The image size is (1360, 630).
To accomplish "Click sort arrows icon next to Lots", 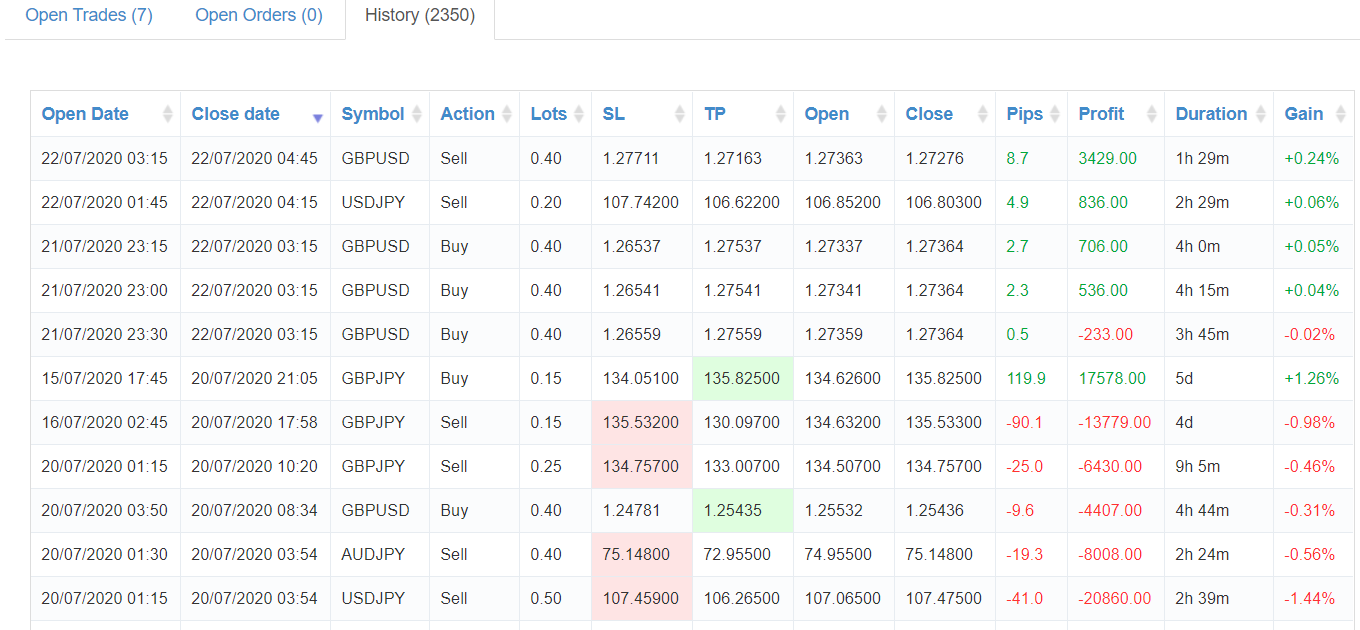I will (579, 114).
